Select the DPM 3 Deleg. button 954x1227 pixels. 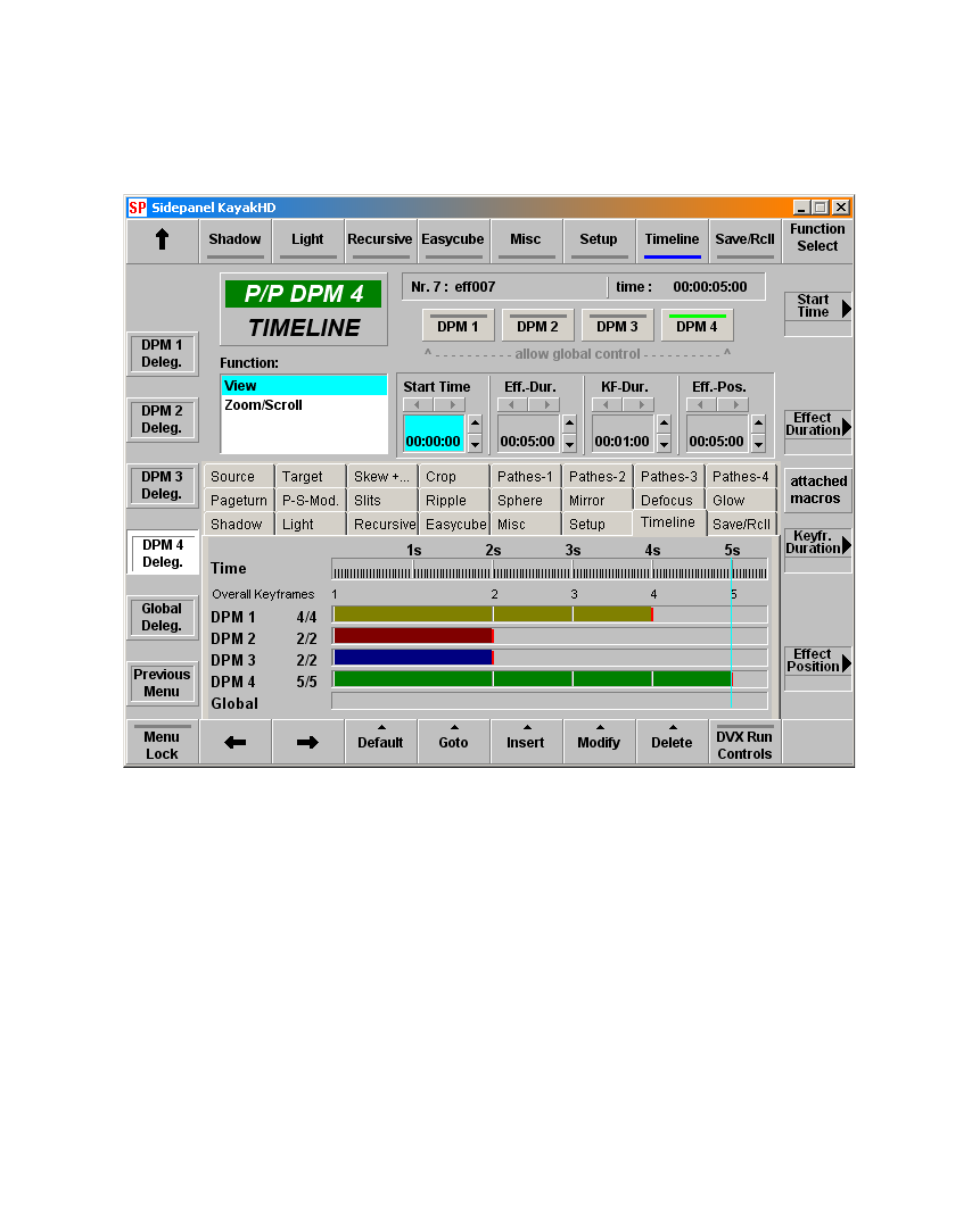[162, 485]
